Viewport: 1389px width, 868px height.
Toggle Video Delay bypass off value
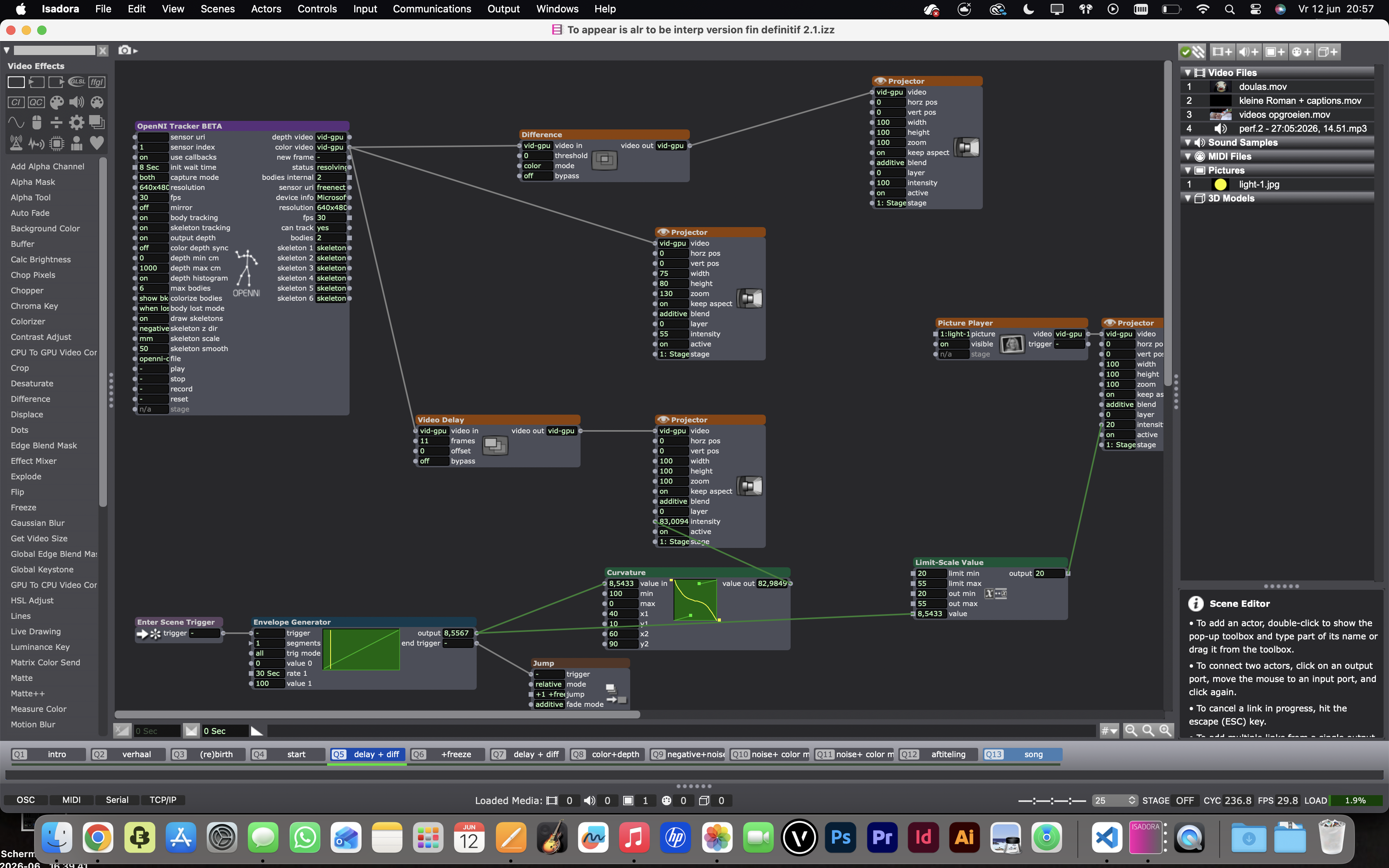click(x=433, y=461)
